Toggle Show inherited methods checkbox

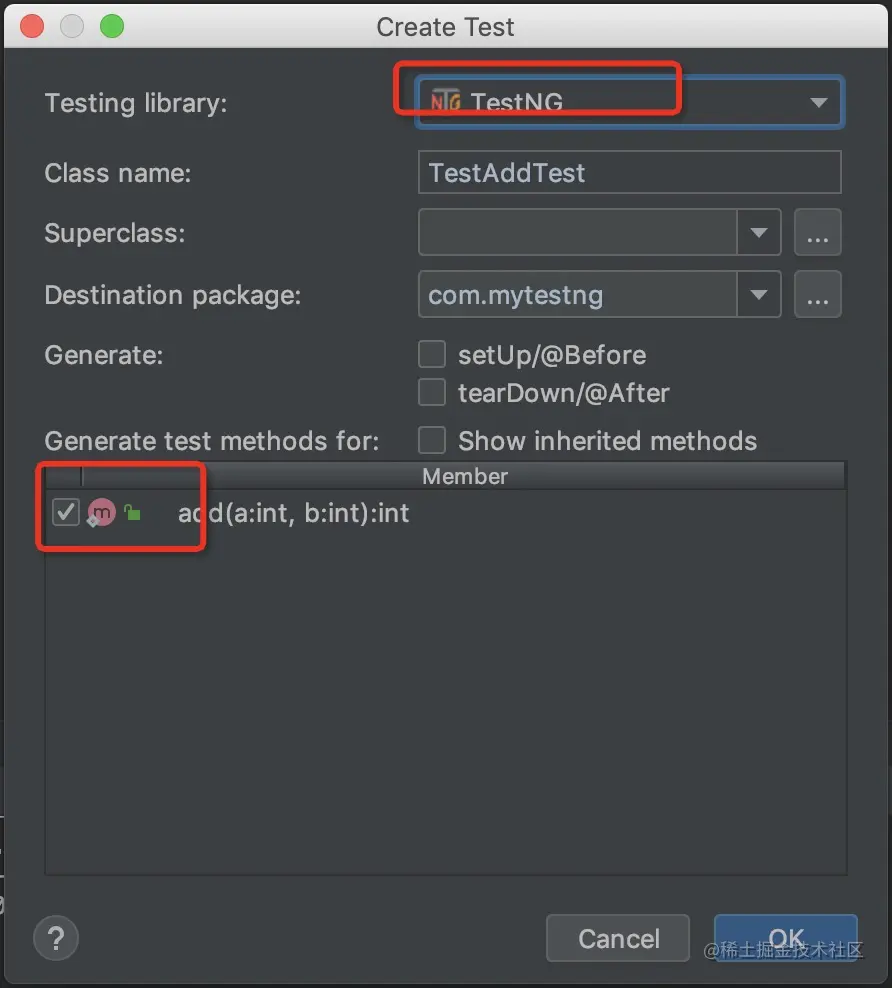432,441
